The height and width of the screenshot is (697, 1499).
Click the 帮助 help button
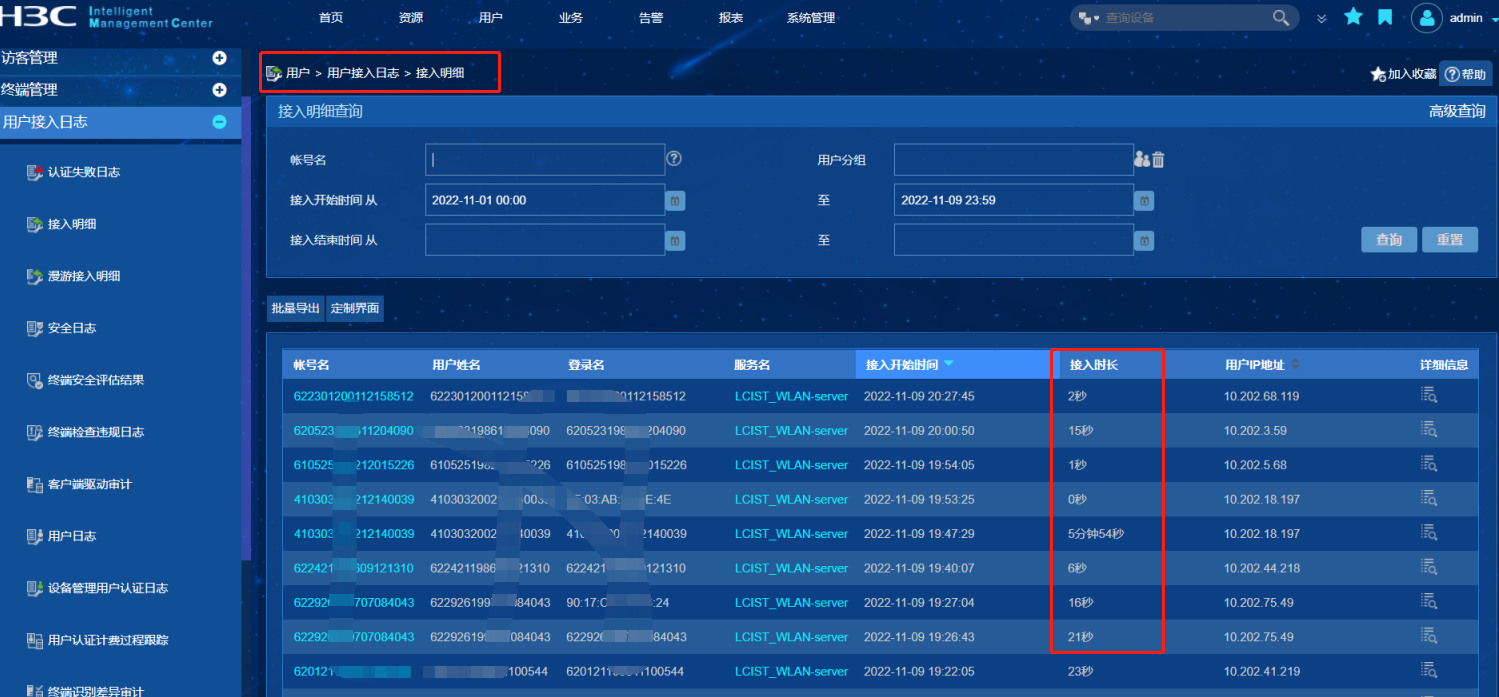click(1466, 74)
